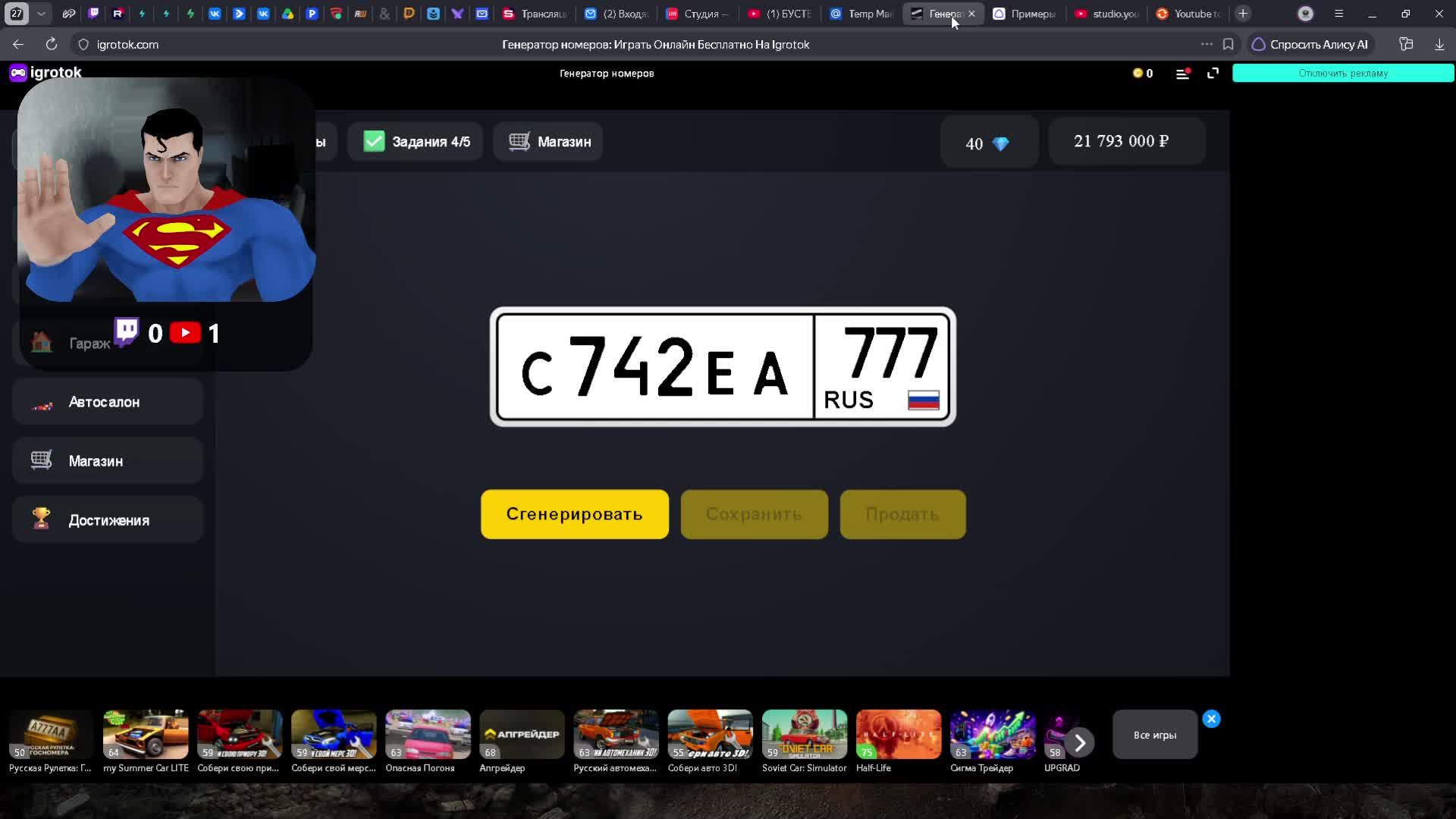Click the browser profile avatar
The image size is (1456, 819).
pyautogui.click(x=1305, y=14)
